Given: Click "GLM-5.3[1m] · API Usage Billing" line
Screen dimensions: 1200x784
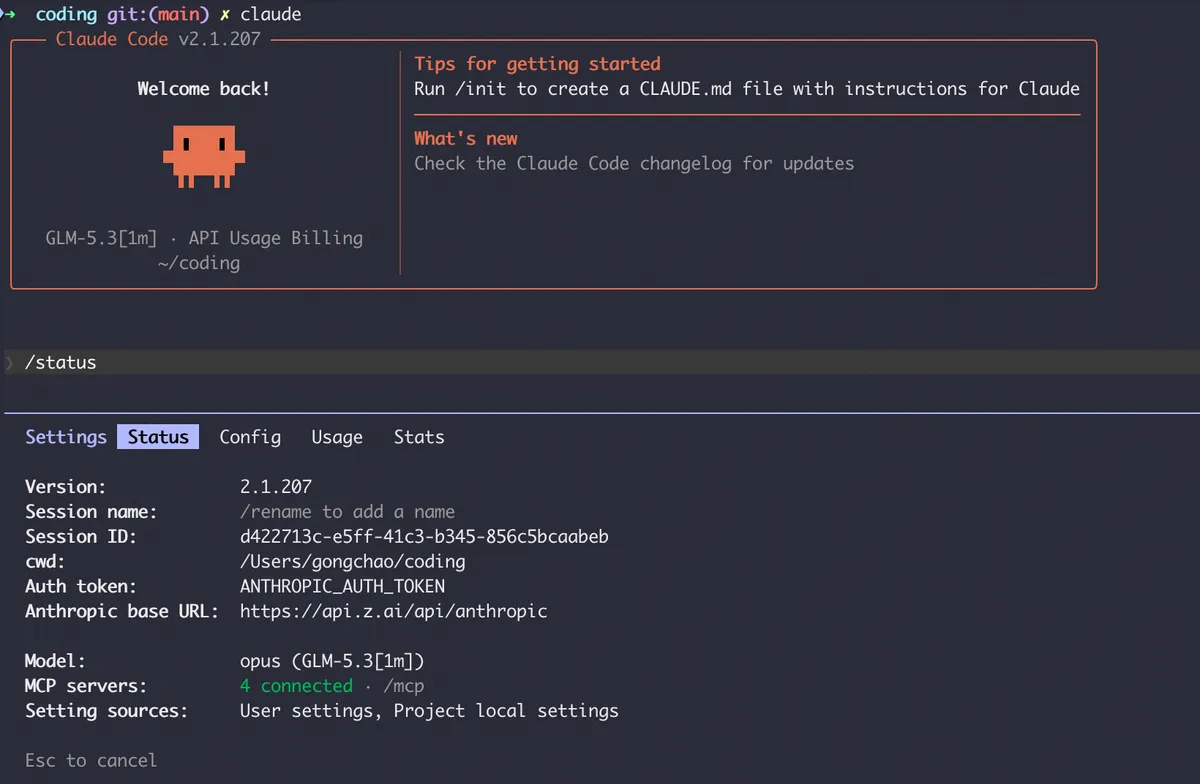Looking at the screenshot, I should 204,238.
